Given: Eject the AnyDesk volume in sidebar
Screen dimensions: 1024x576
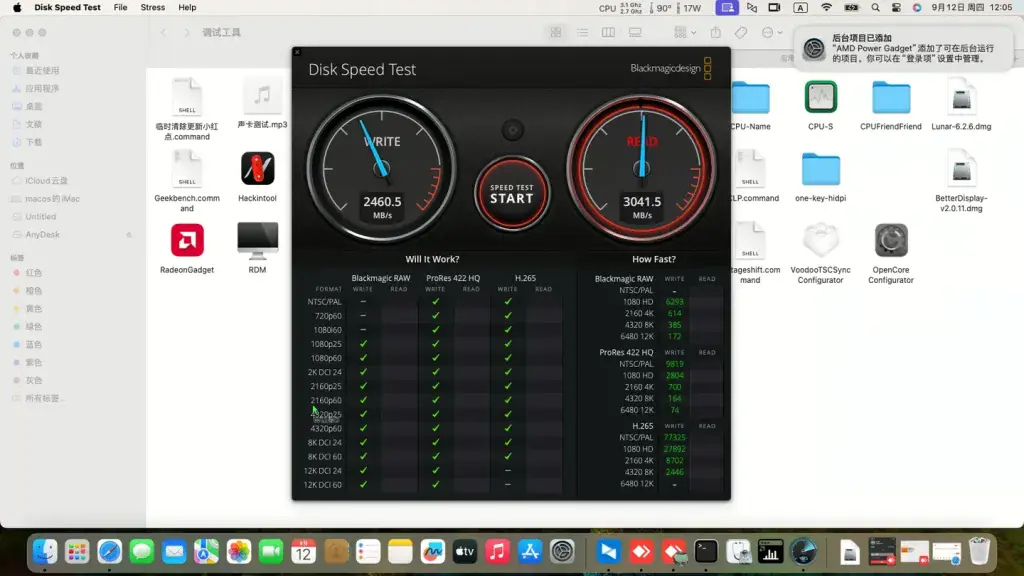Looking at the screenshot, I should pos(129,234).
